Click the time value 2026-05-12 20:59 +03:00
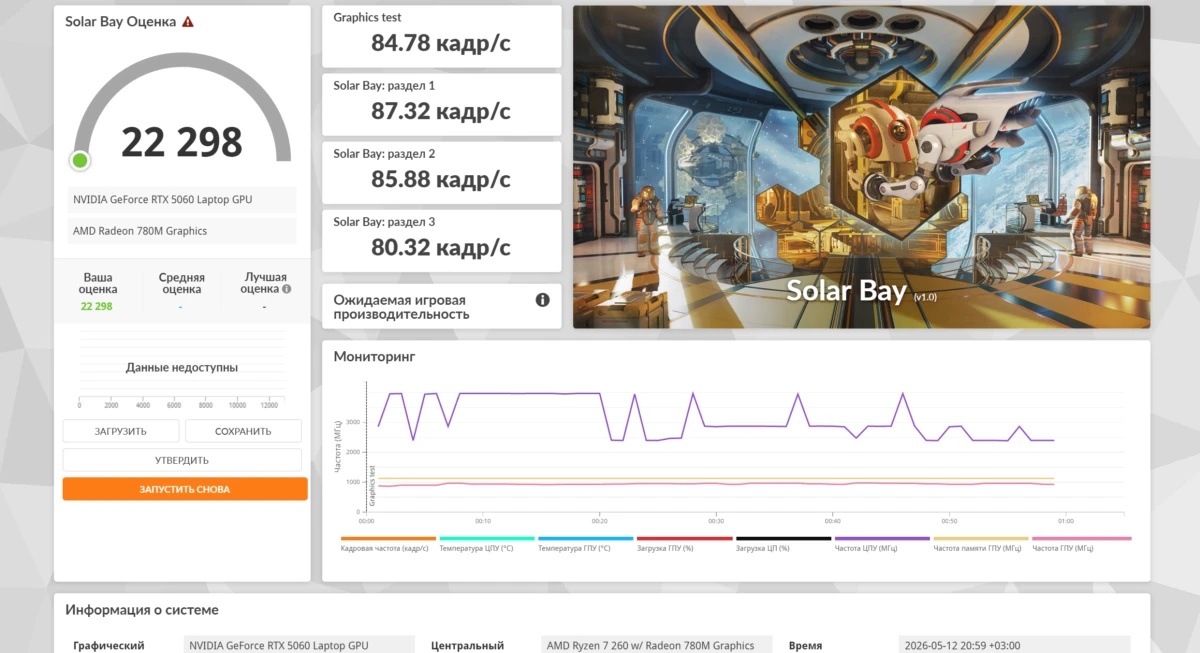 [x=1014, y=645]
